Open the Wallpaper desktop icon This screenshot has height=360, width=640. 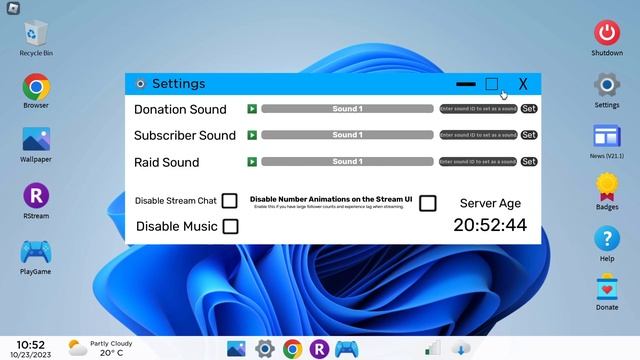pyautogui.click(x=36, y=139)
